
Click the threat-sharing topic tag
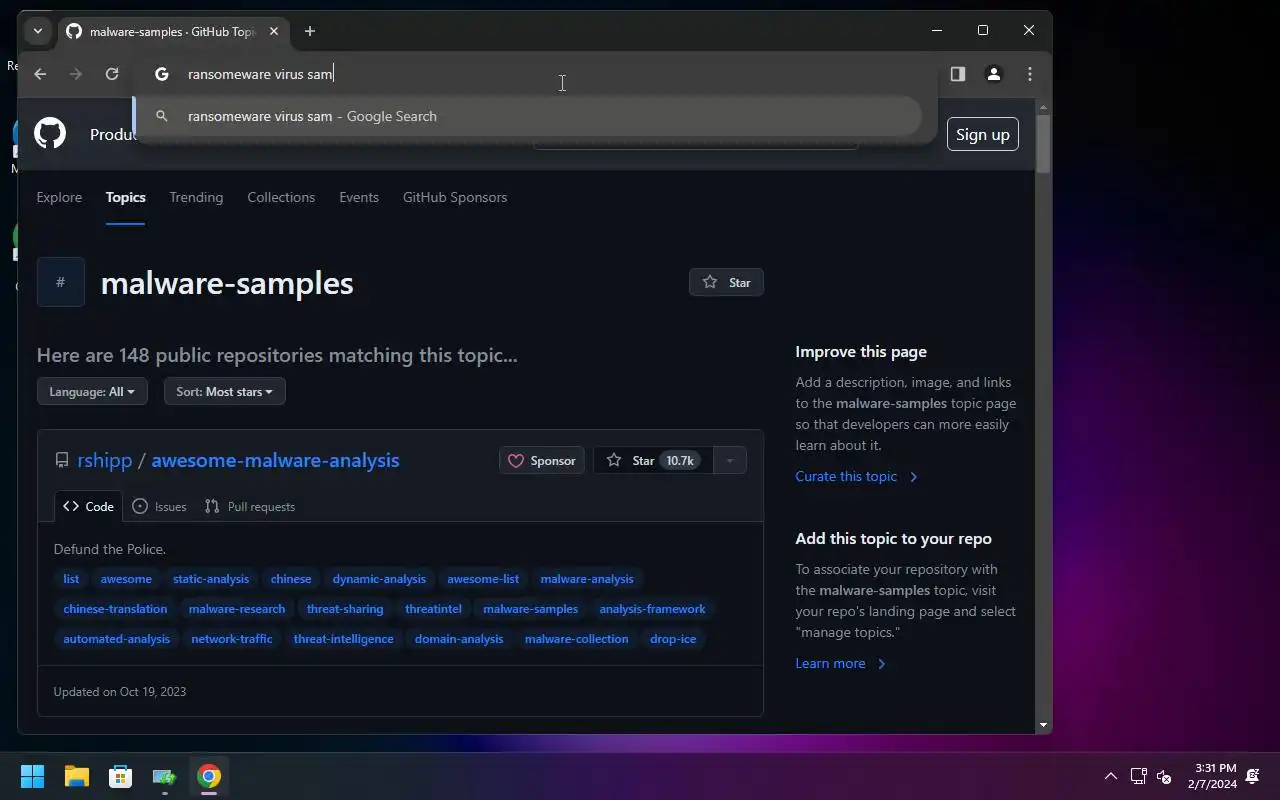tap(345, 609)
